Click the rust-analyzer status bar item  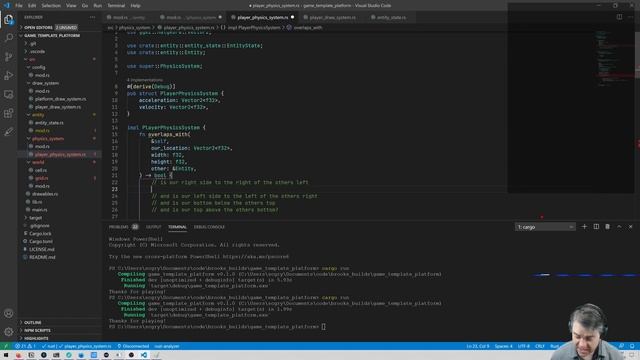167,346
